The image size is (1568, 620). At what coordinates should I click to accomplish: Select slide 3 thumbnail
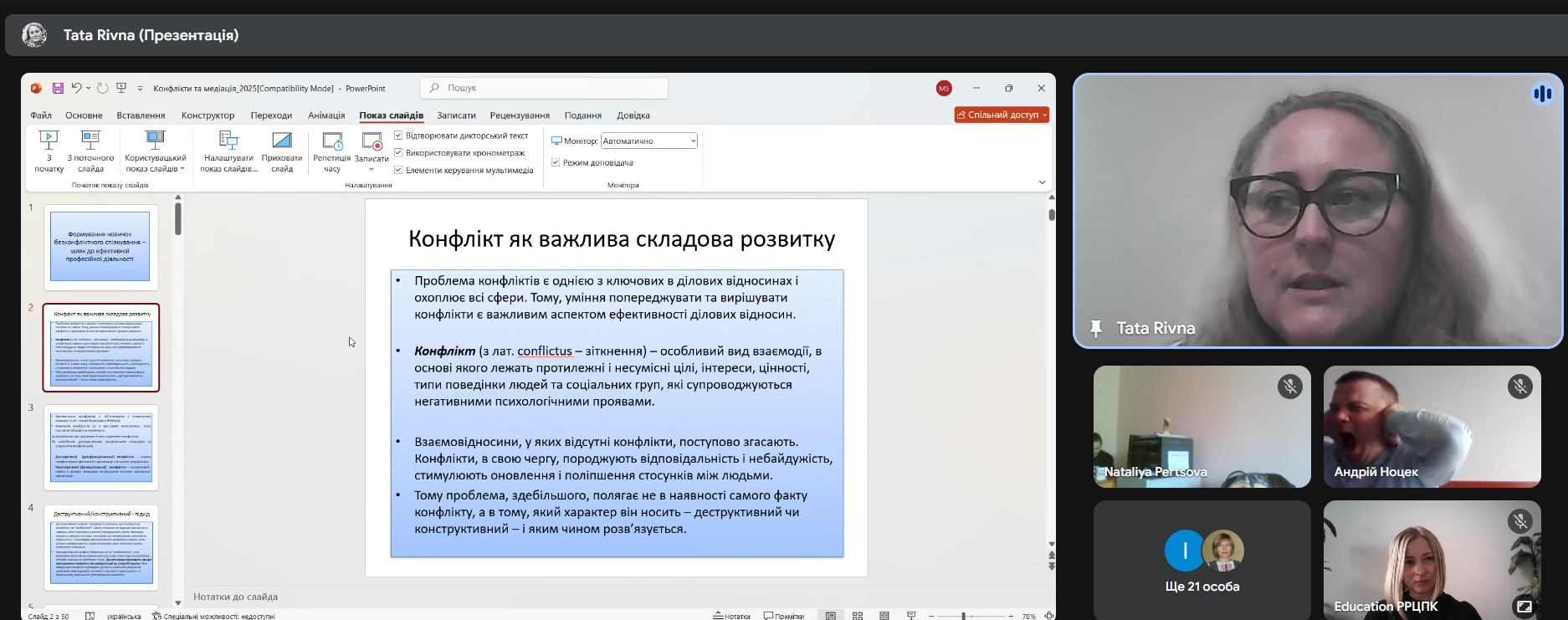101,447
